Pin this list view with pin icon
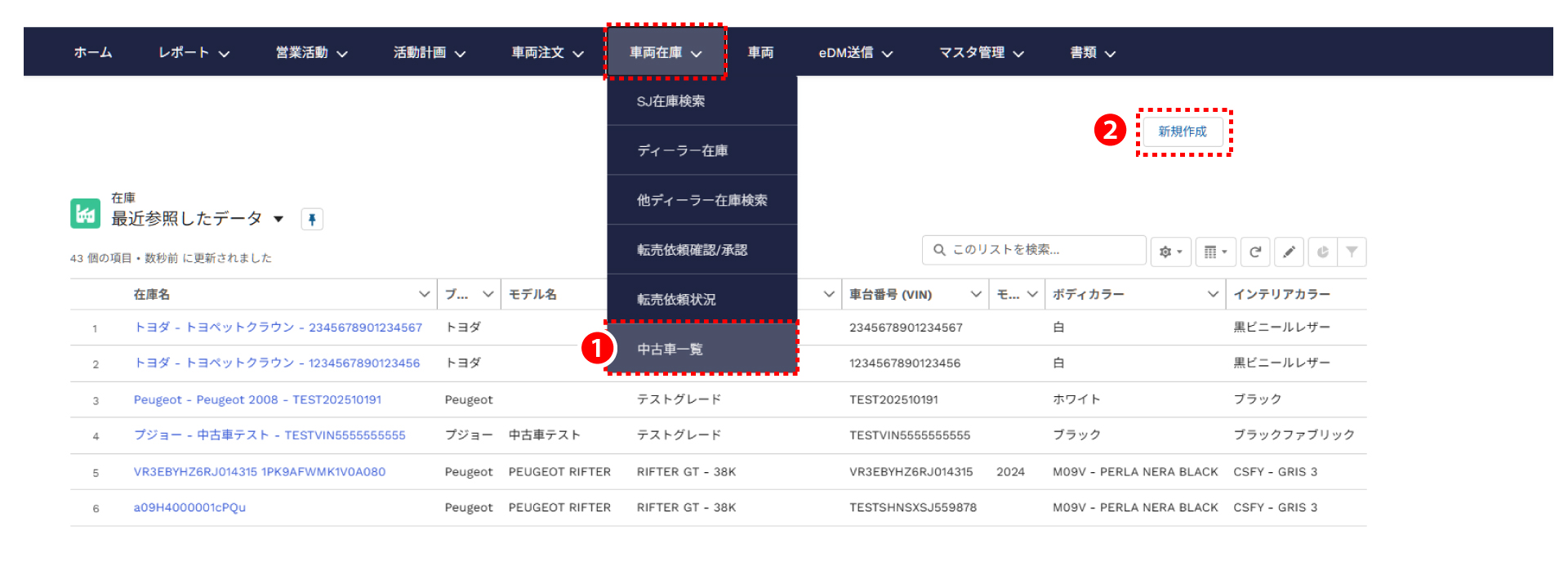Viewport: 1568px width, 566px height. click(312, 219)
